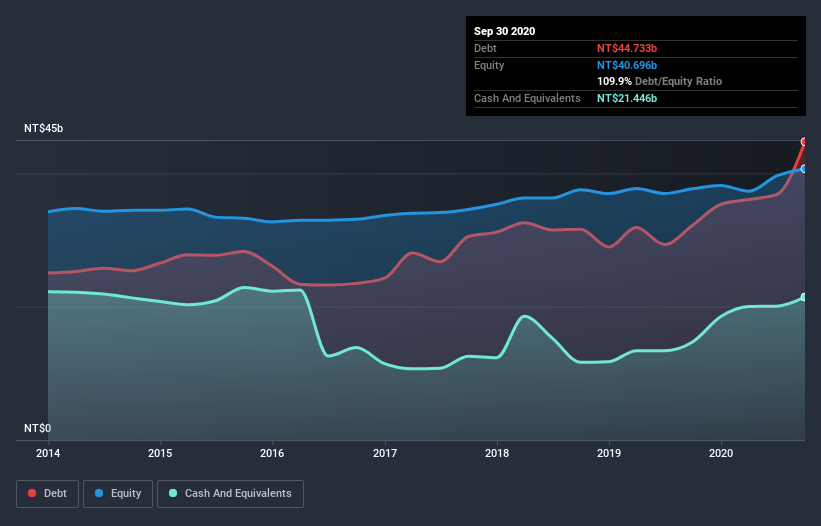Click the NT$0 y-axis label
The height and width of the screenshot is (526, 821).
click(x=38, y=428)
